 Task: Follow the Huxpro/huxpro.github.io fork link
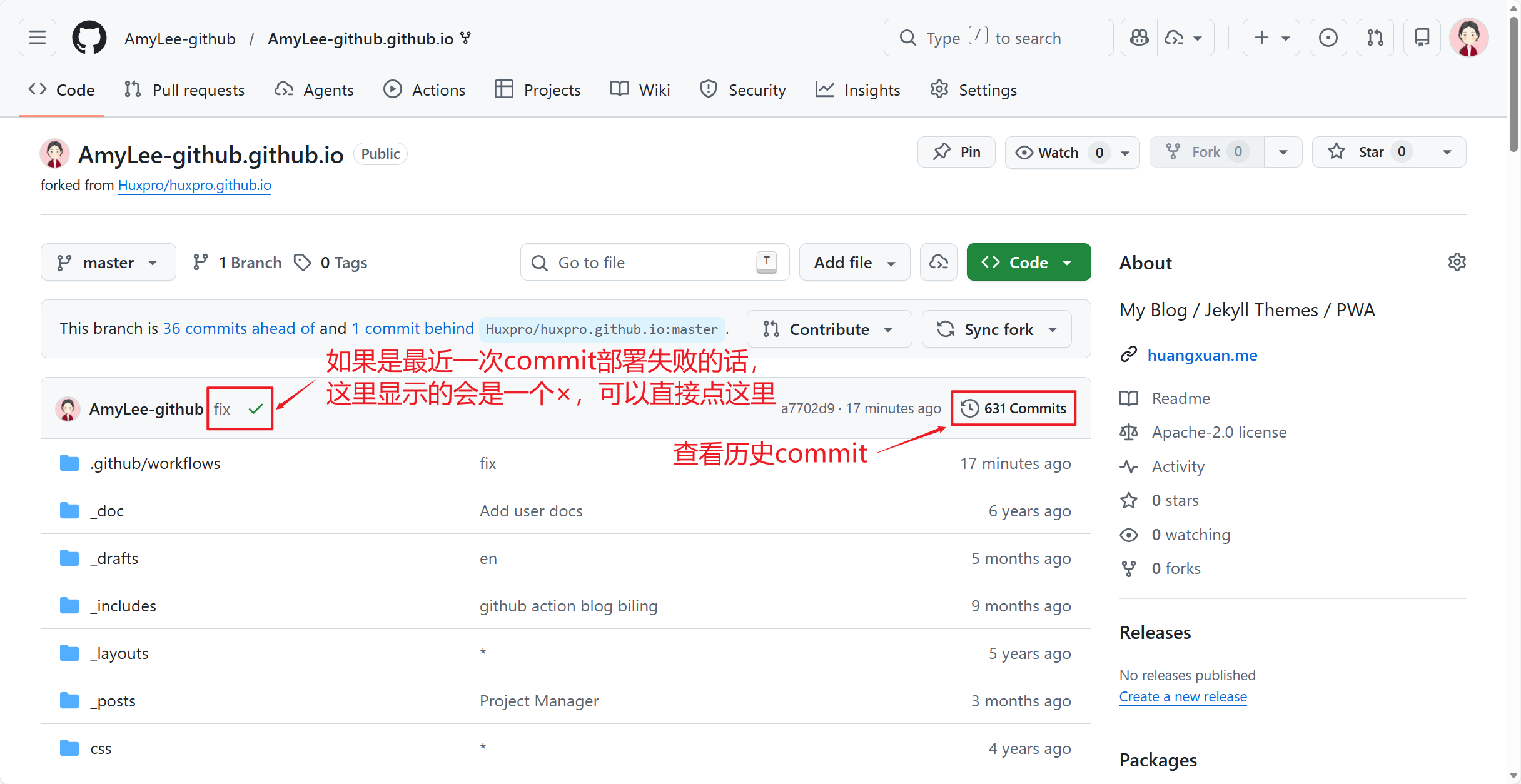click(x=195, y=185)
